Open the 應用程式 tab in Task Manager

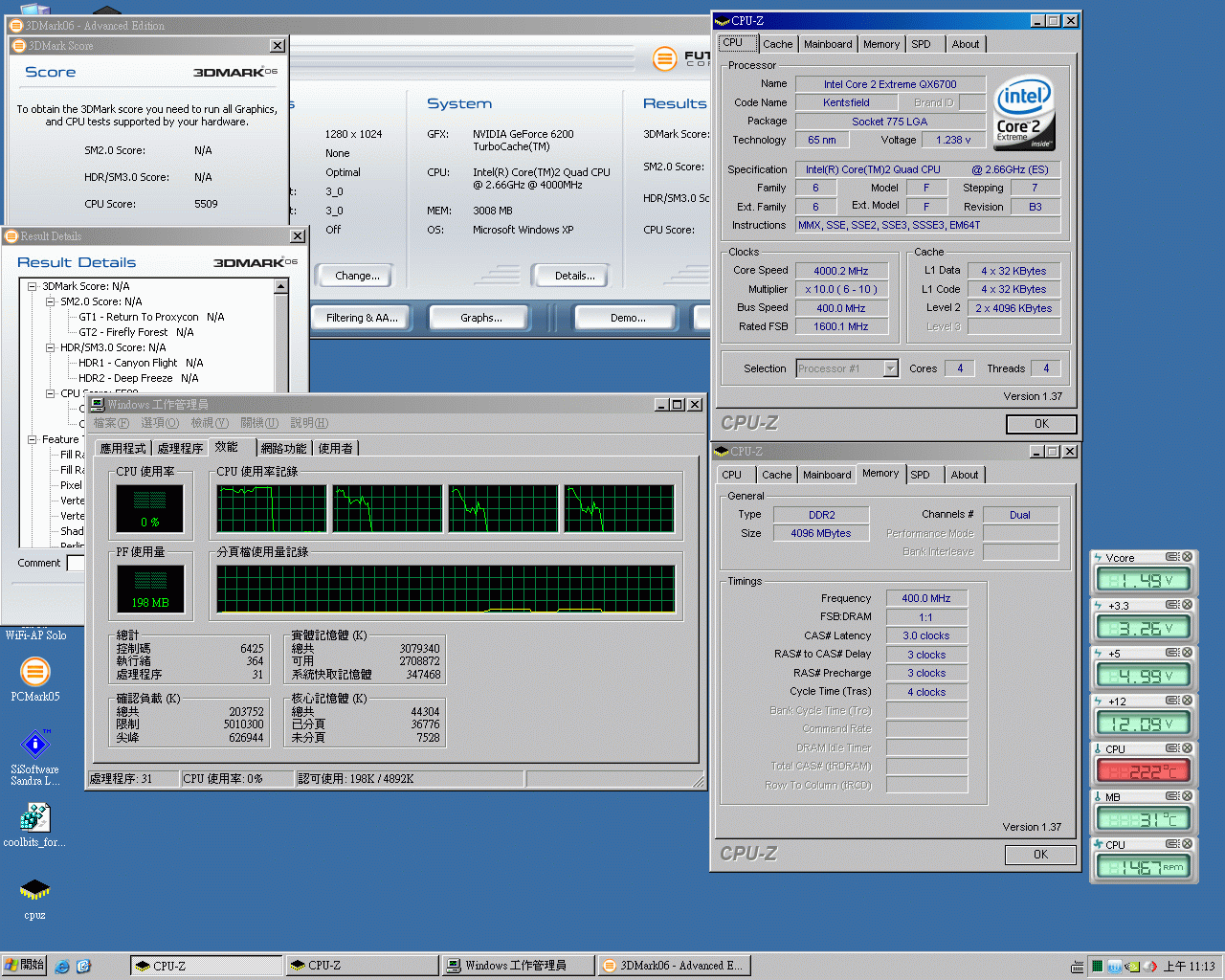pos(123,448)
